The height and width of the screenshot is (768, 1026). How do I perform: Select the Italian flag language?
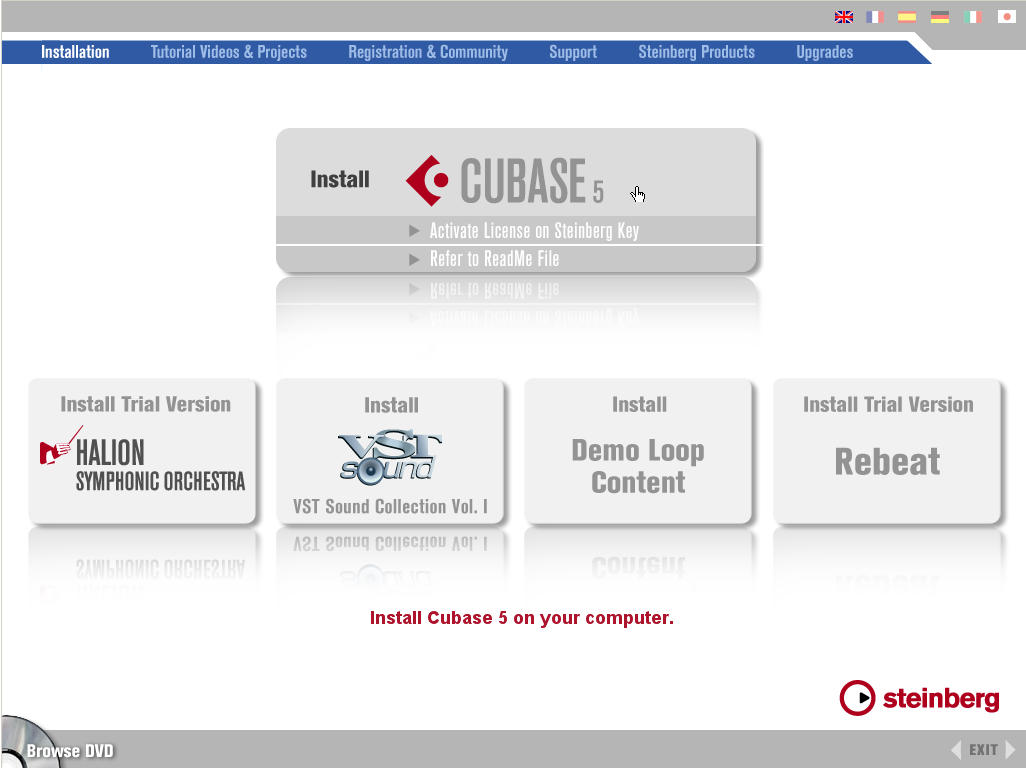coord(973,17)
